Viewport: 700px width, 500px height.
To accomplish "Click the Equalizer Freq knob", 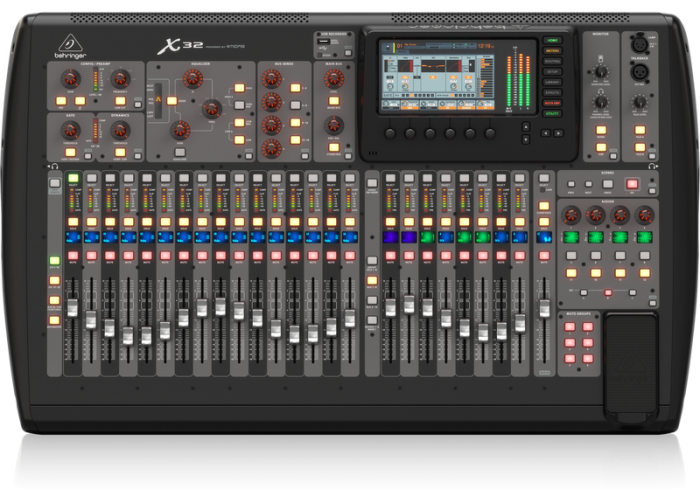I will click(212, 108).
